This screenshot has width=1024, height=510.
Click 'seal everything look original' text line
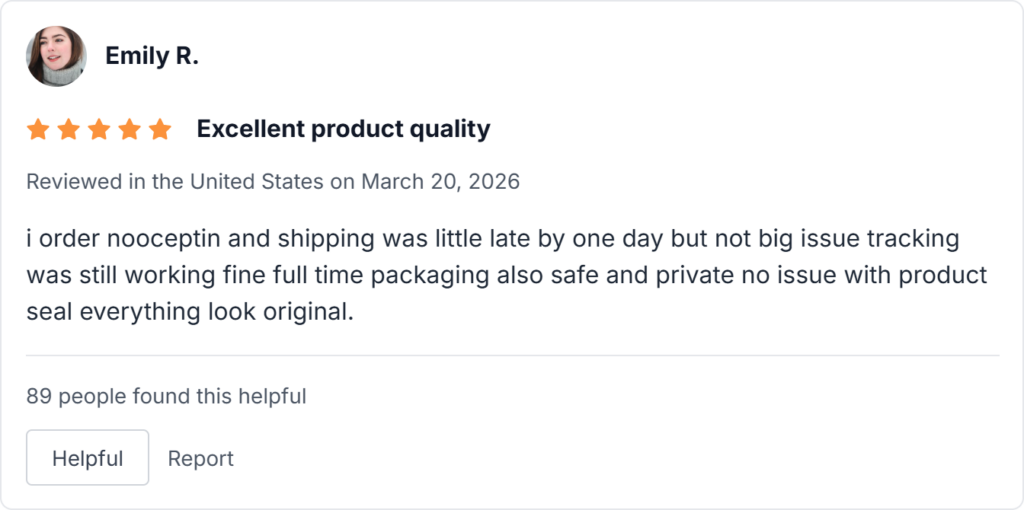(190, 311)
